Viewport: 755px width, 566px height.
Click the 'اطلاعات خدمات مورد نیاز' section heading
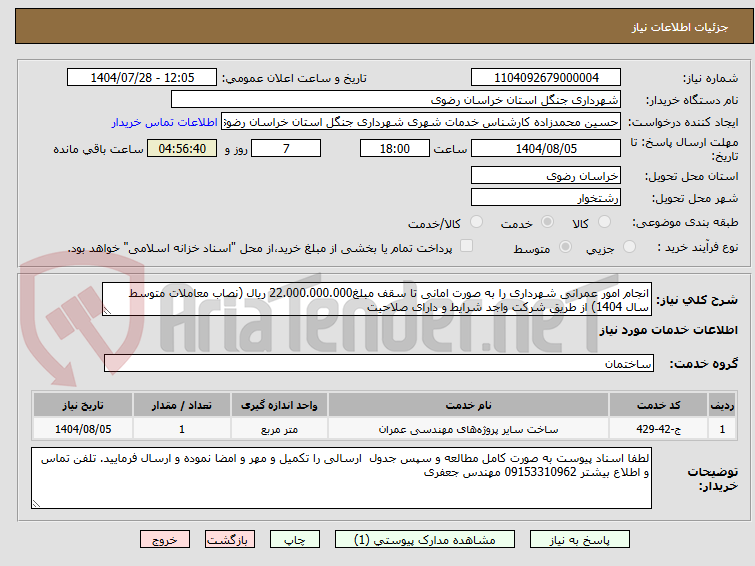[x=668, y=330]
